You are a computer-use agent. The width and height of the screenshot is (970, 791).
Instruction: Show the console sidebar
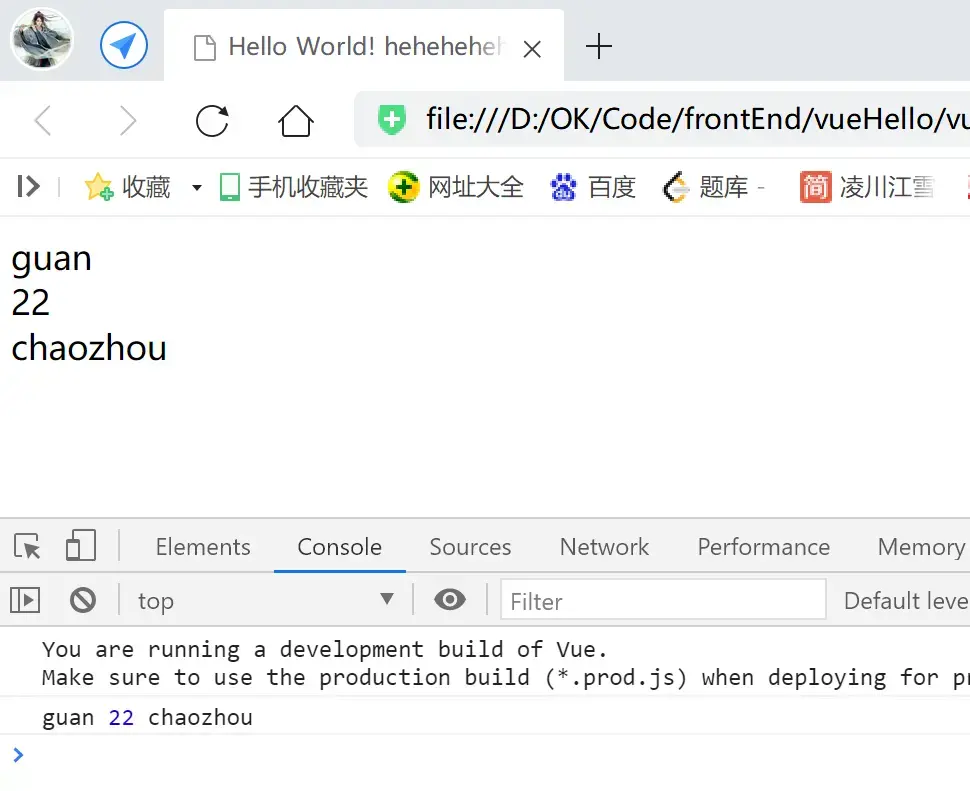tap(25, 600)
